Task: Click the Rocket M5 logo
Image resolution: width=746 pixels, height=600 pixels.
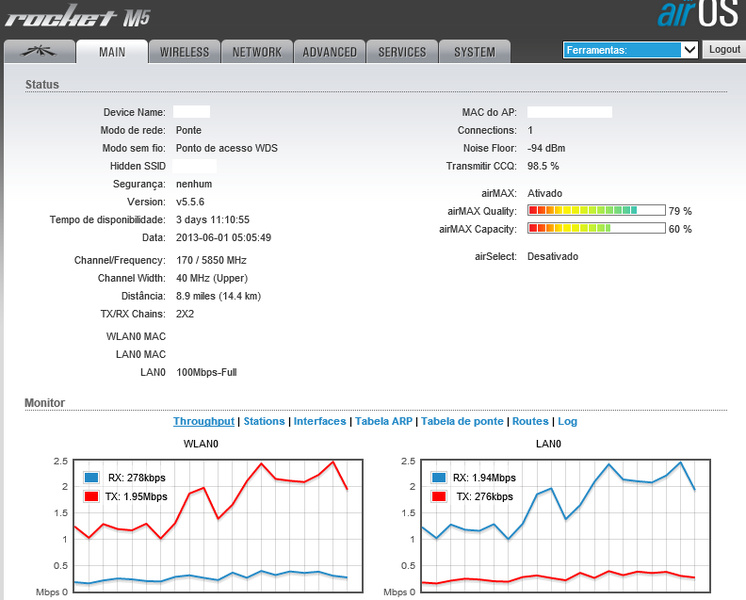Action: (x=78, y=16)
